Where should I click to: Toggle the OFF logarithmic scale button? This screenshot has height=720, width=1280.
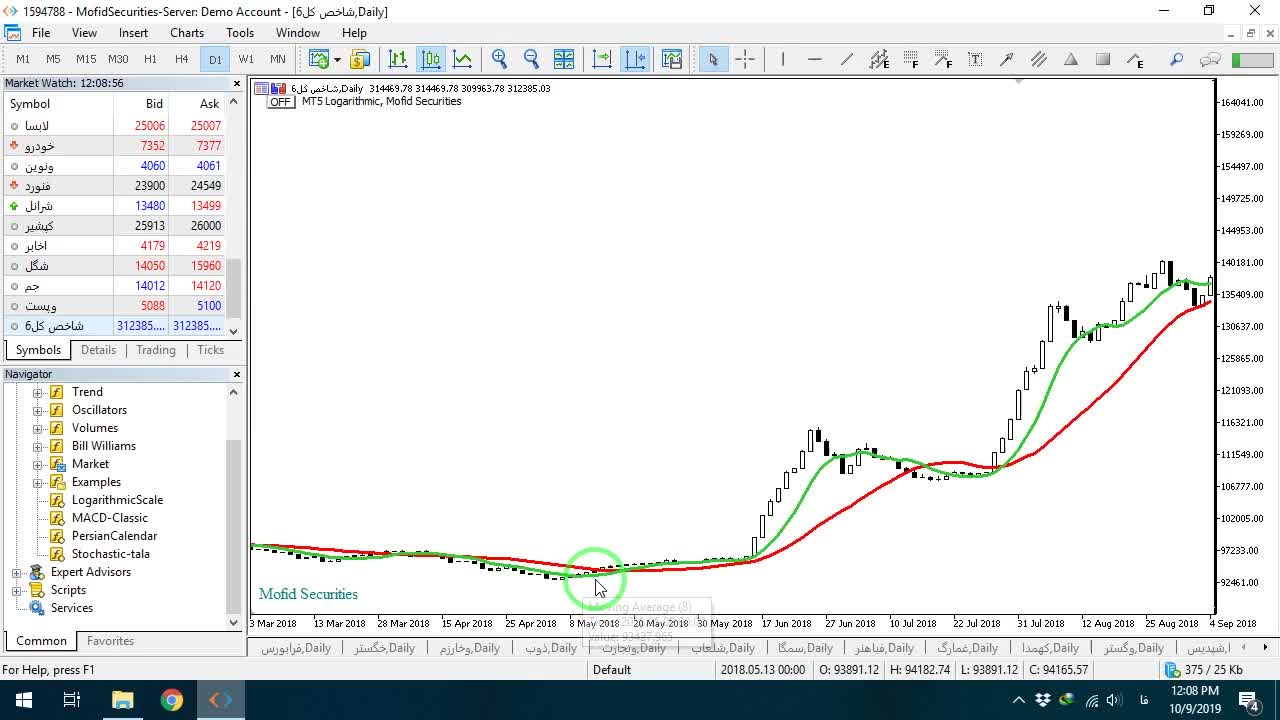click(x=280, y=102)
